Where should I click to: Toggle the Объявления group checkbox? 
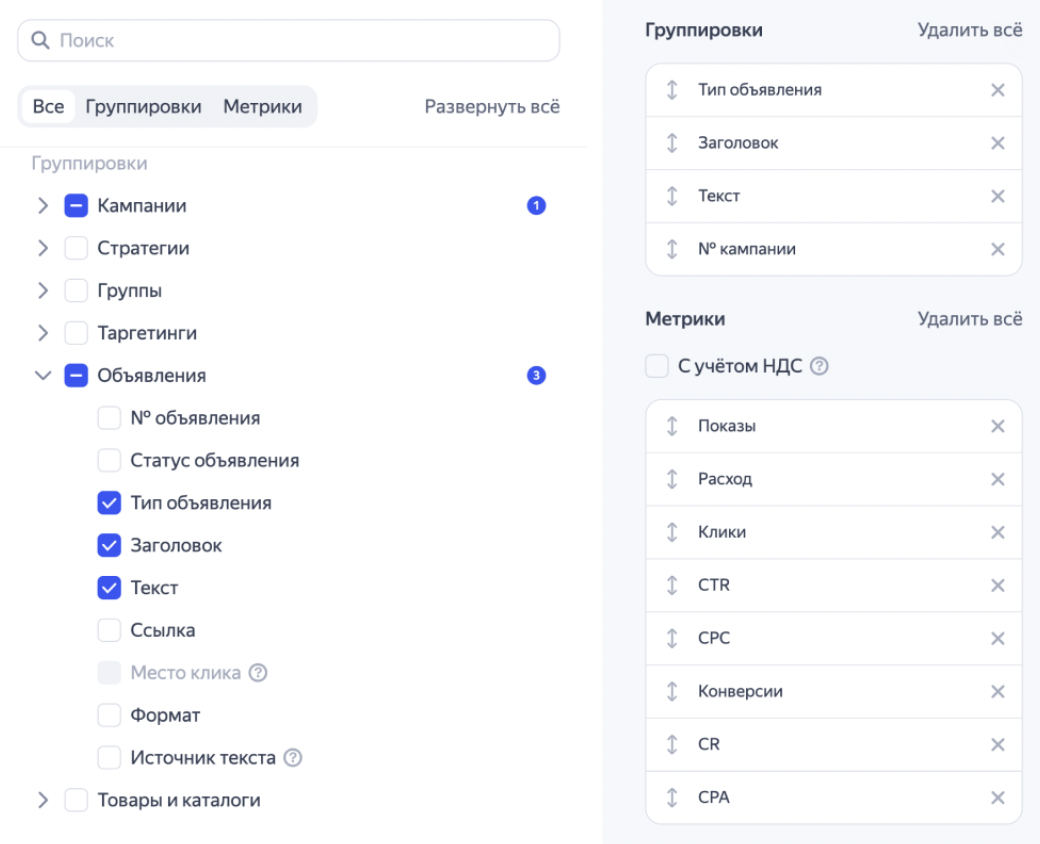(76, 376)
